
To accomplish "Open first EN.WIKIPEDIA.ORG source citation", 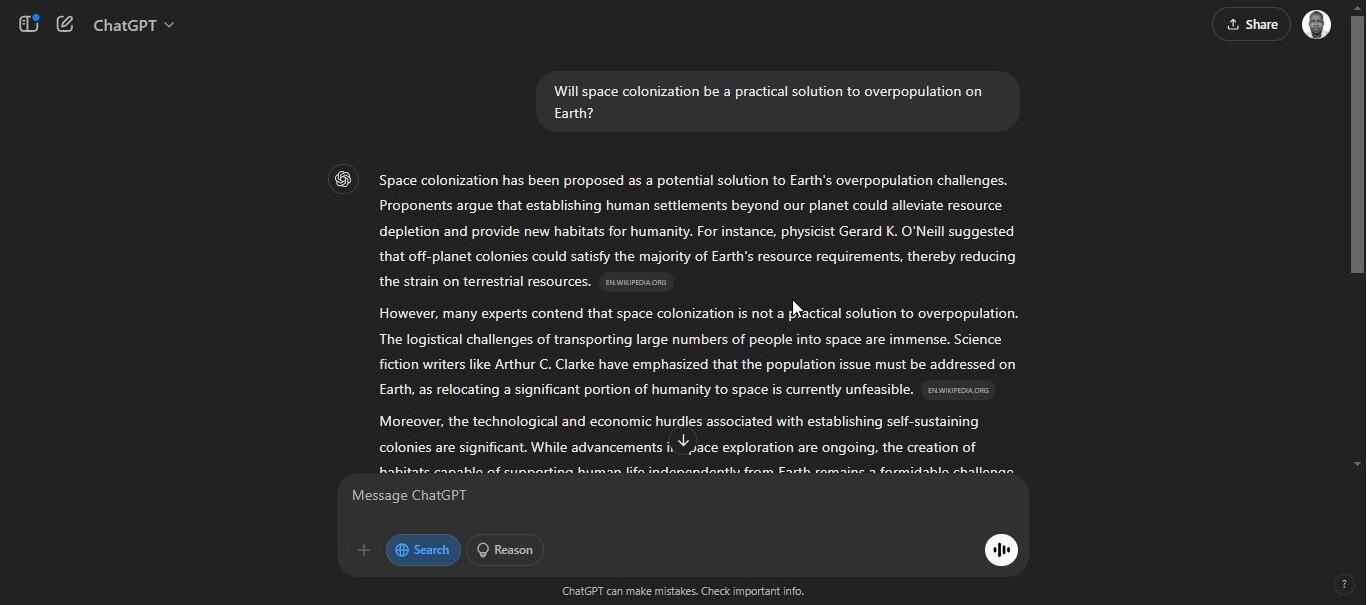I will (636, 282).
